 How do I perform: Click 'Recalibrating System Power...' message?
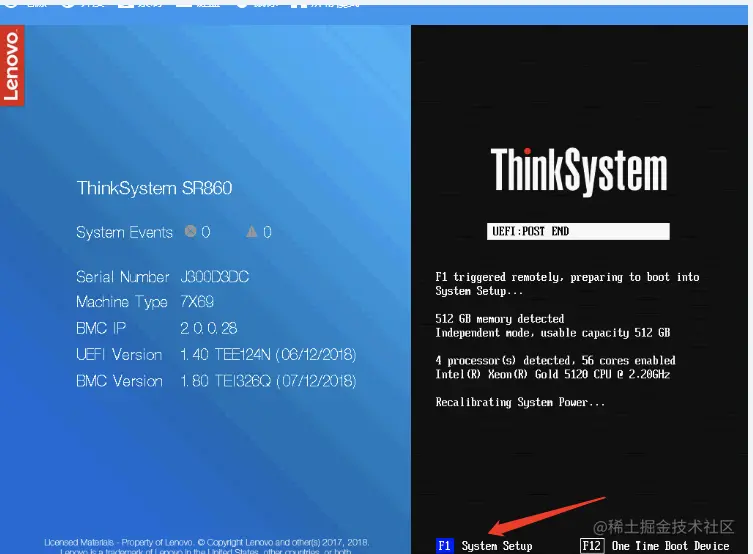520,402
